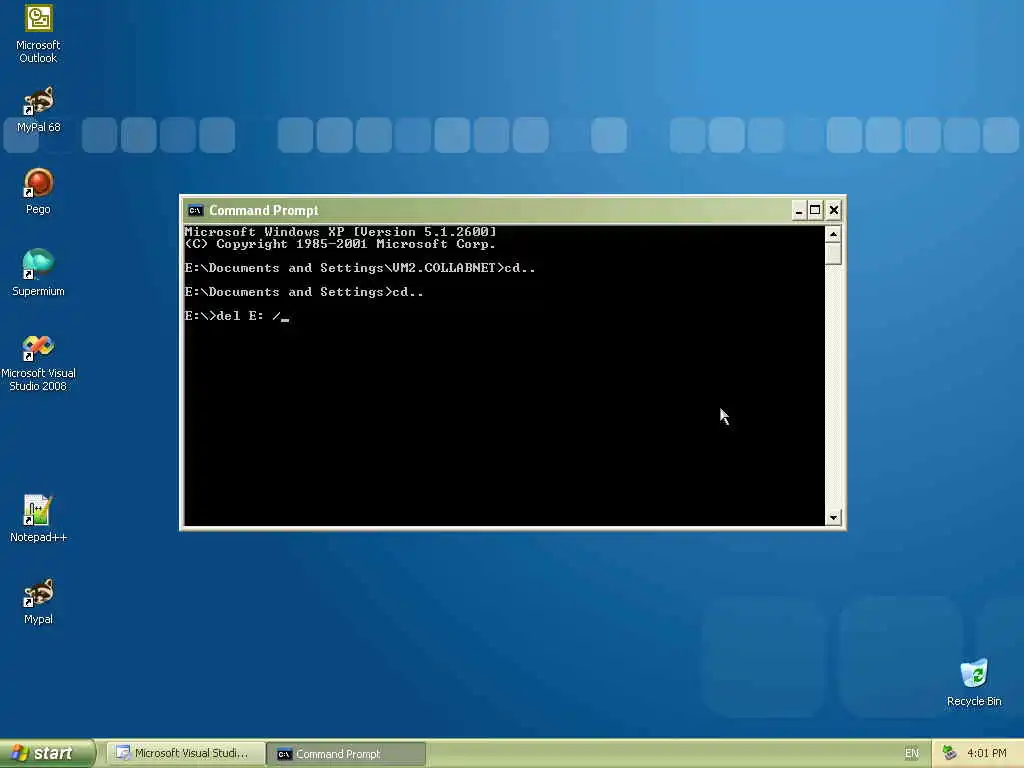Click the system tray network icon
This screenshot has width=1024, height=768.
950,754
